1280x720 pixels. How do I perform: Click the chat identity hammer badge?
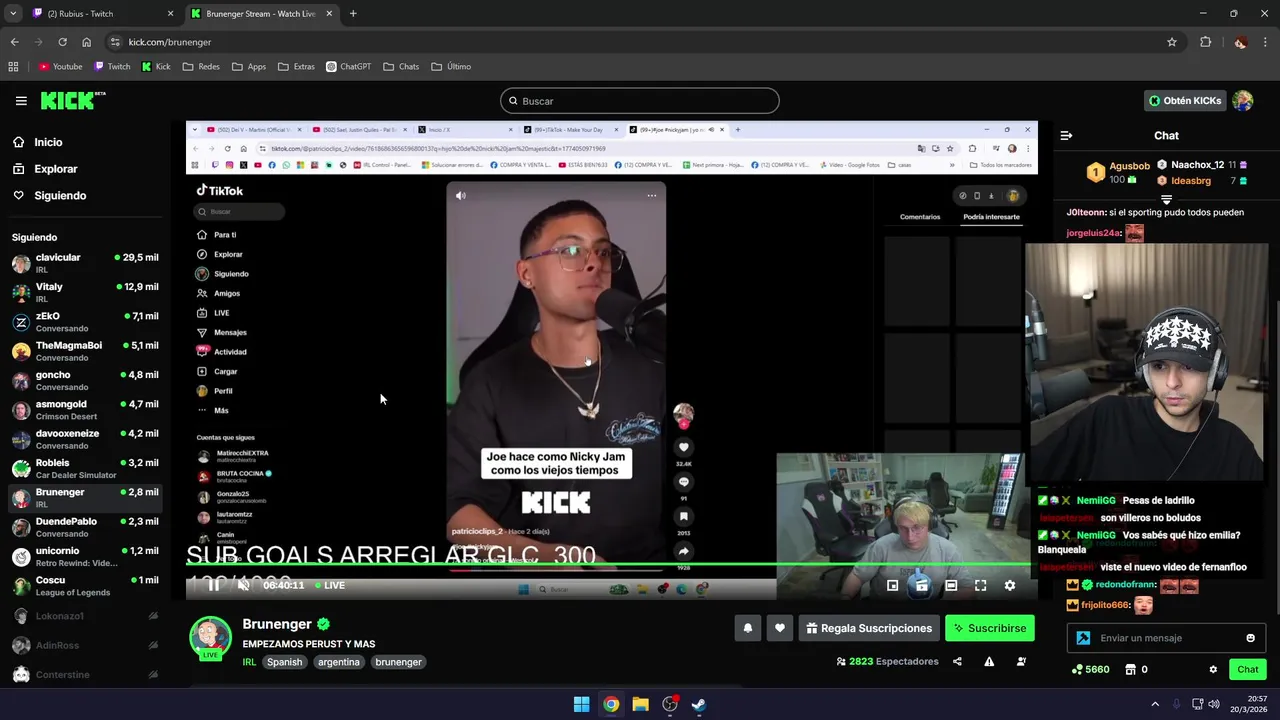click(x=1083, y=638)
